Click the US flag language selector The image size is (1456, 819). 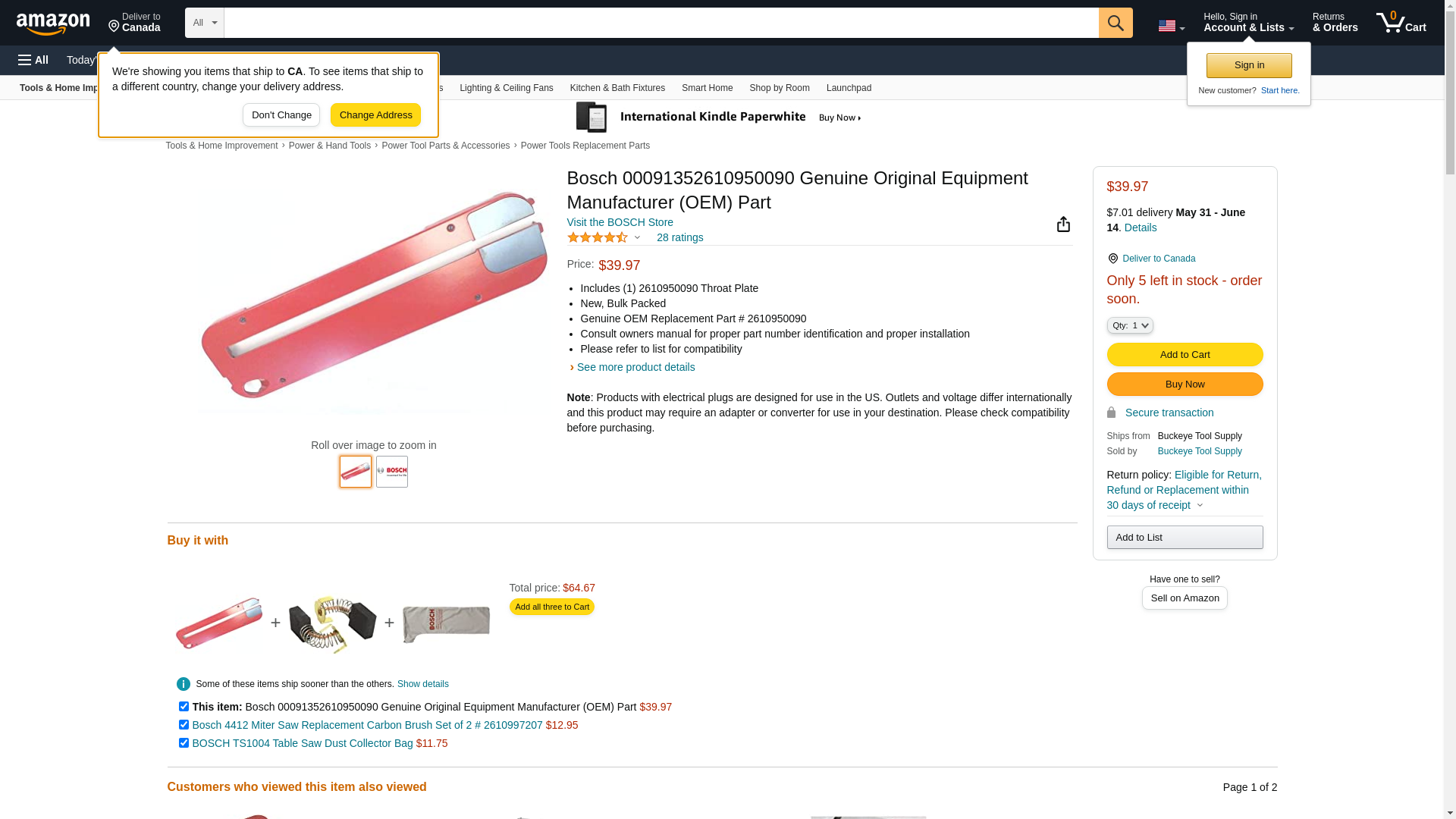click(x=1171, y=26)
